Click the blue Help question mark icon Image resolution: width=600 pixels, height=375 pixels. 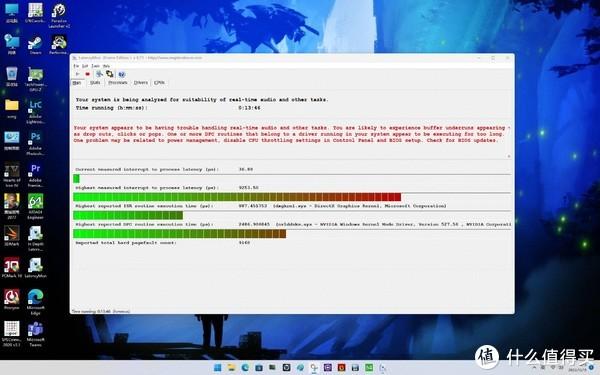122,74
